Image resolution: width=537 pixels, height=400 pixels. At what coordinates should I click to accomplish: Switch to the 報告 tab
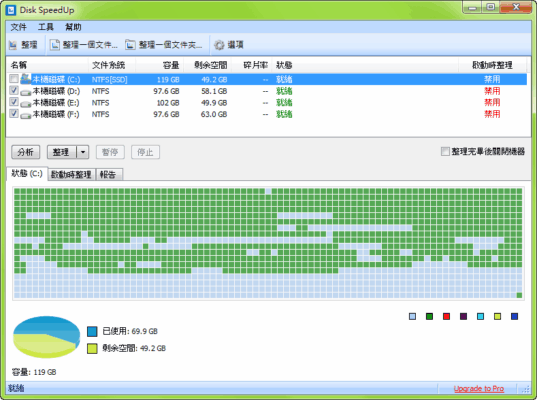pos(109,175)
